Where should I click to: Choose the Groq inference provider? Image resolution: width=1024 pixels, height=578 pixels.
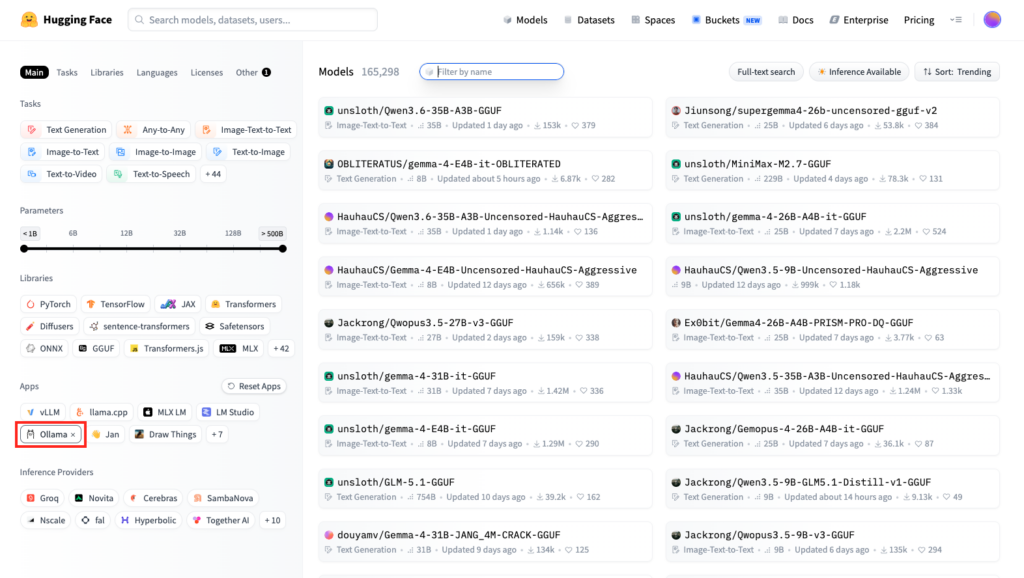[42, 498]
